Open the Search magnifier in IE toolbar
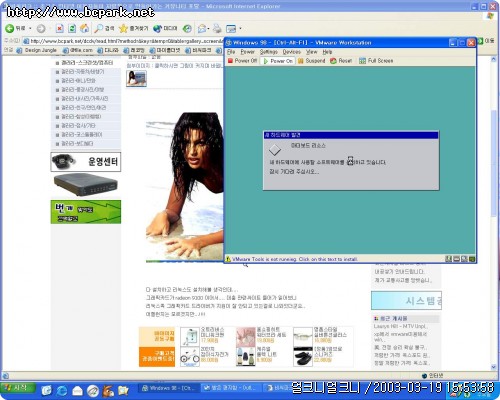500x400 pixels. 99,29
